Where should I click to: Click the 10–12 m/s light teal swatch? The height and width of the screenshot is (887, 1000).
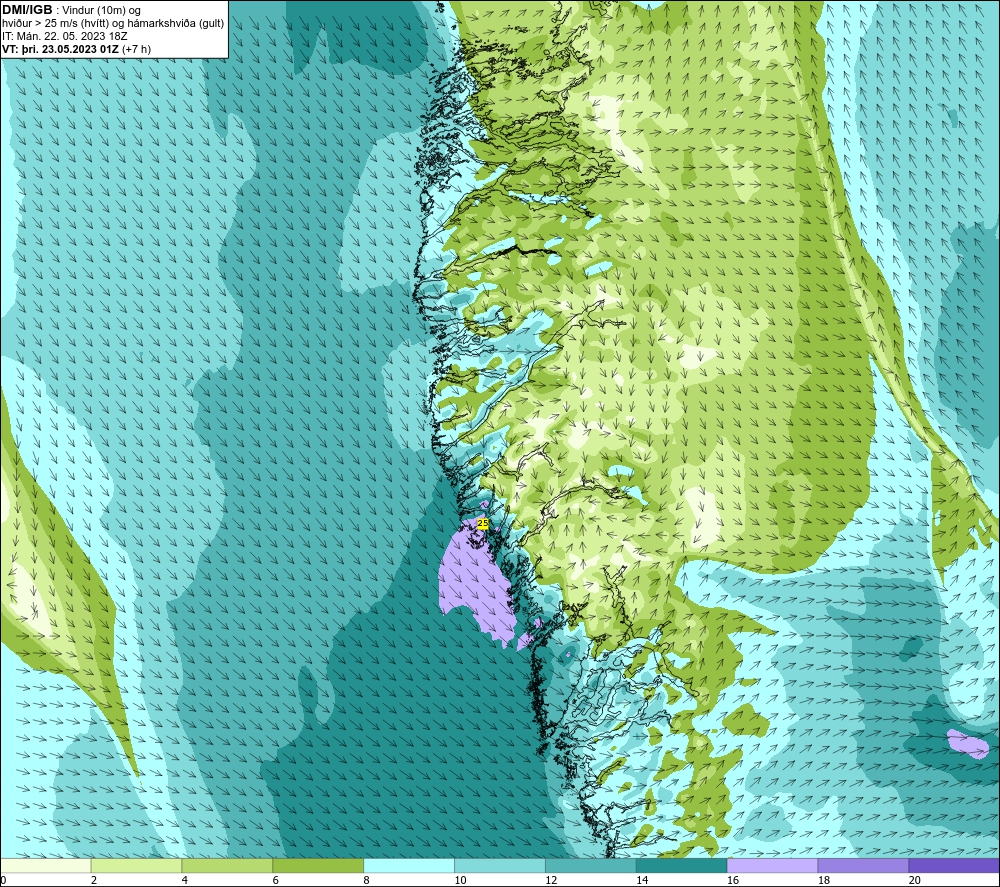click(x=499, y=865)
